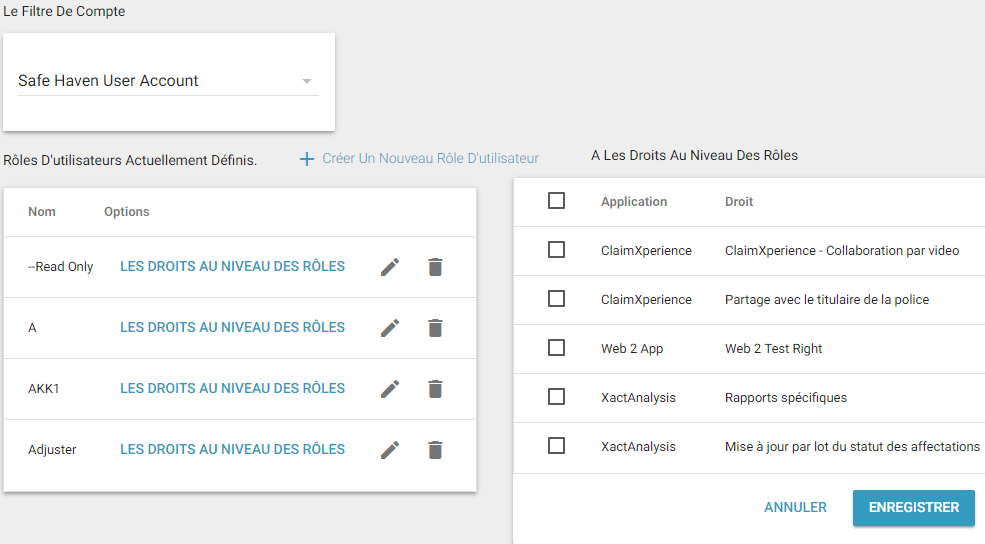Delete the --Read Only role
This screenshot has height=544, width=985.
(435, 267)
